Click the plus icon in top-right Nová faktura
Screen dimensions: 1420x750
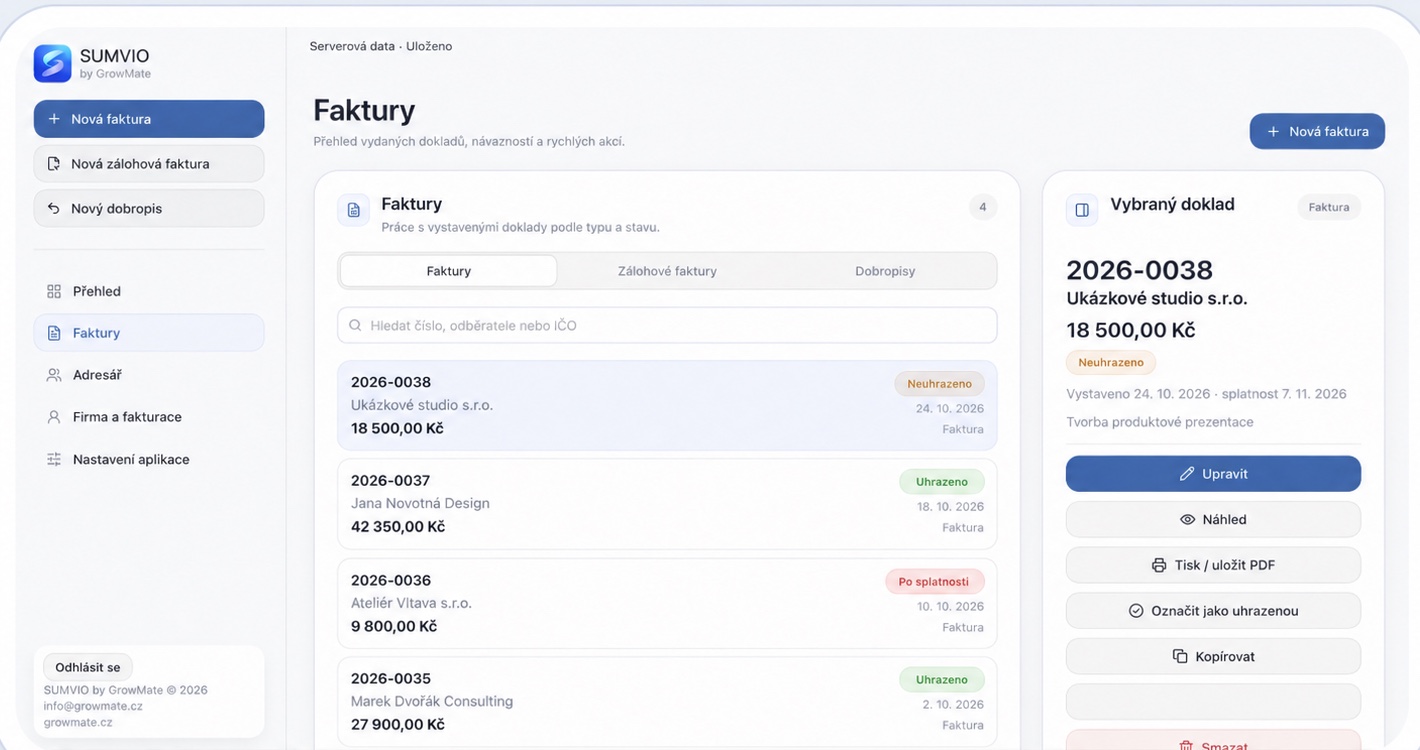1273,131
